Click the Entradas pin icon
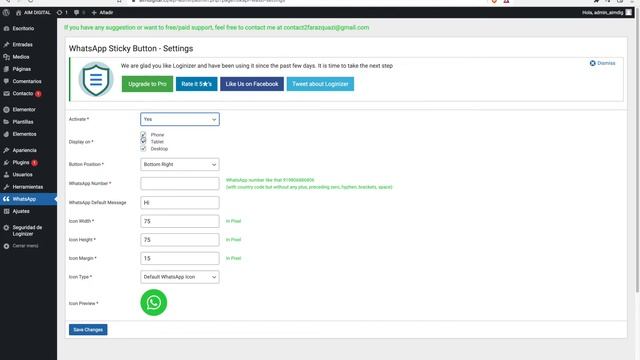The image size is (640, 360). coord(6,44)
